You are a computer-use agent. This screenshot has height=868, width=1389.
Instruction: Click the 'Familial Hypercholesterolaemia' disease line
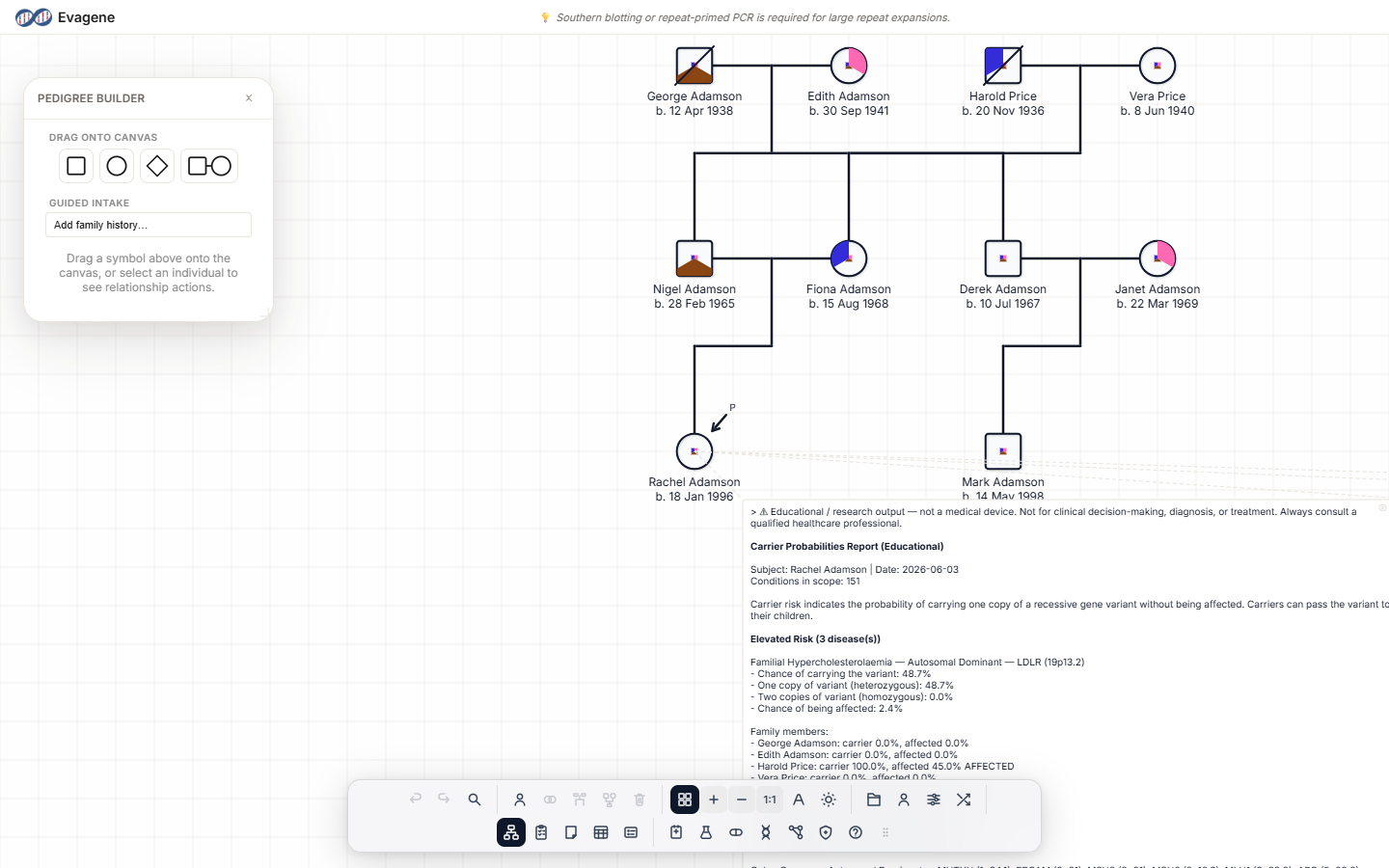[917, 662]
